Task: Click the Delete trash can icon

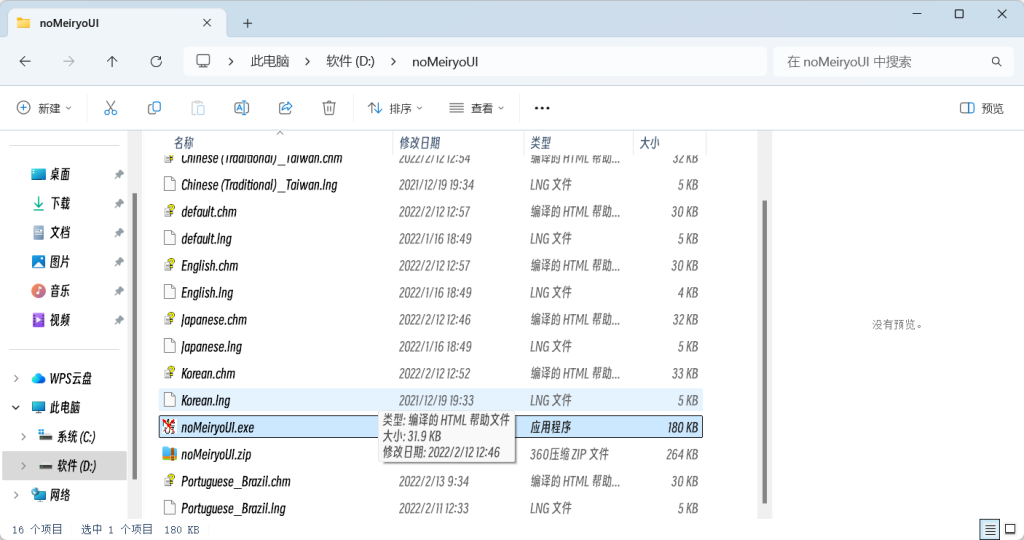Action: [x=329, y=108]
